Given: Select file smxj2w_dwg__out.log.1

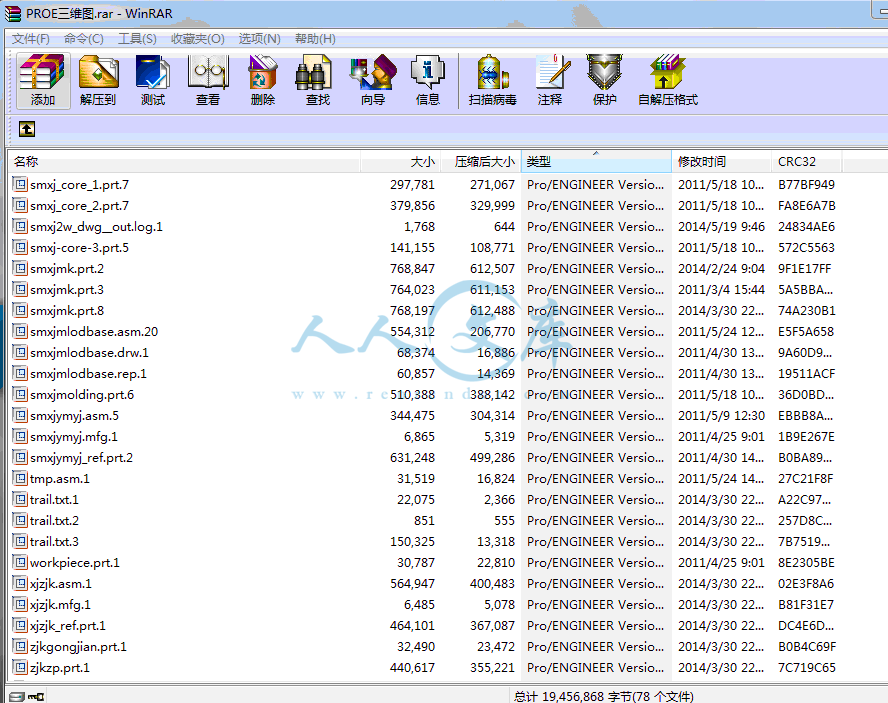Looking at the screenshot, I should [96, 227].
